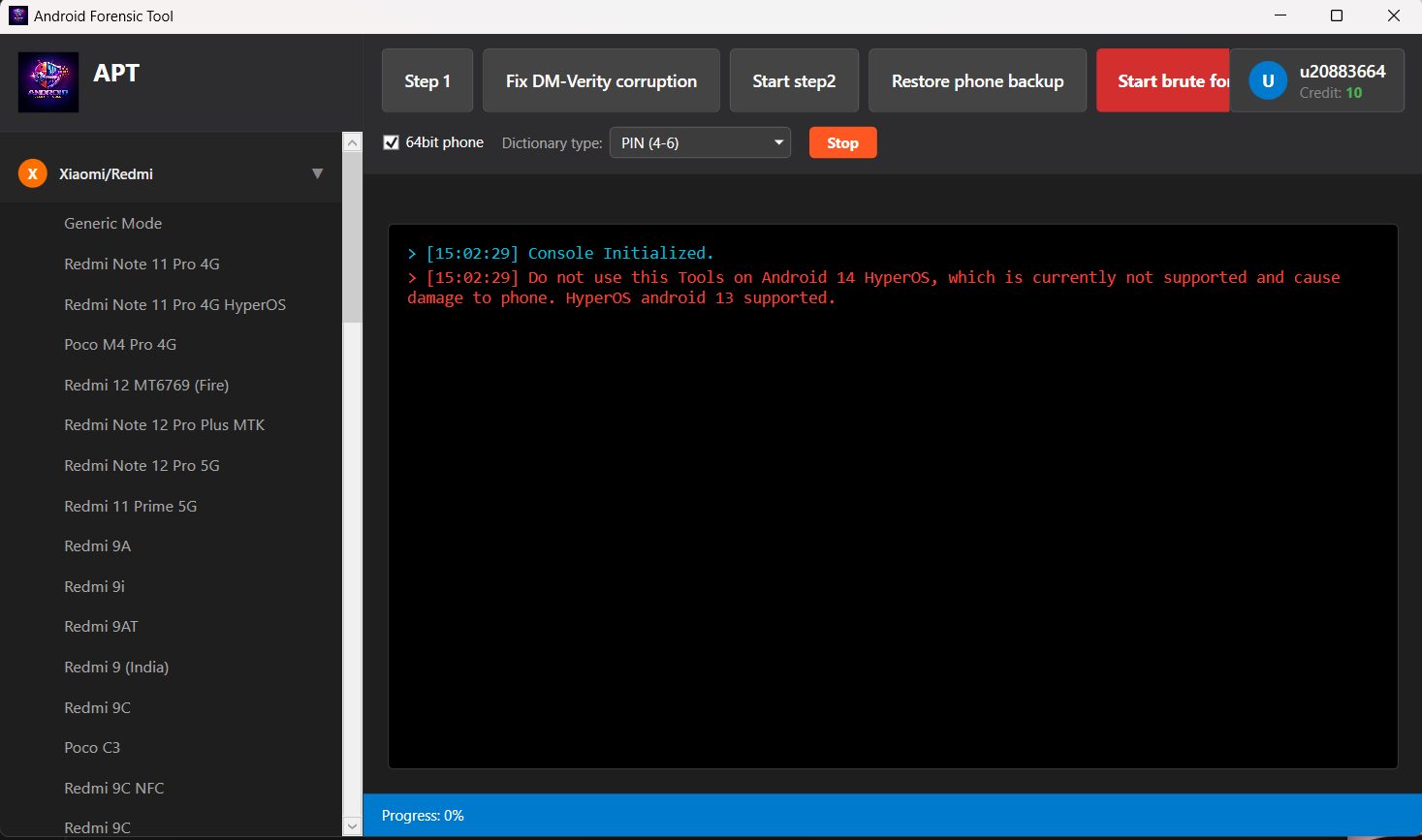This screenshot has width=1422, height=840.
Task: Stop the operation with the orange Stop button
Action: [x=842, y=142]
